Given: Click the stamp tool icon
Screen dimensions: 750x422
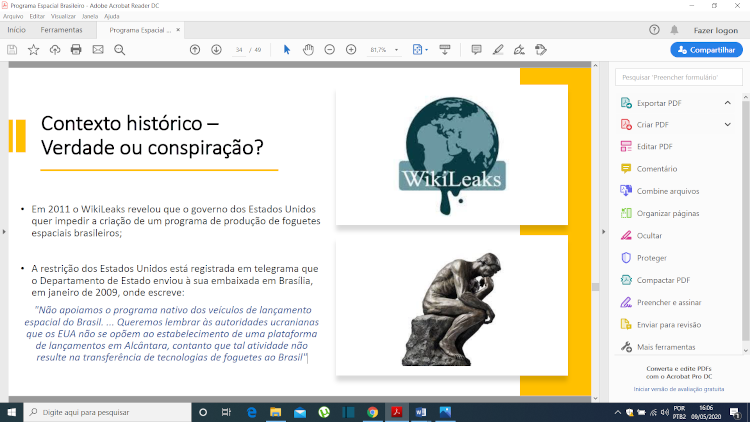Looking at the screenshot, I should [540, 50].
